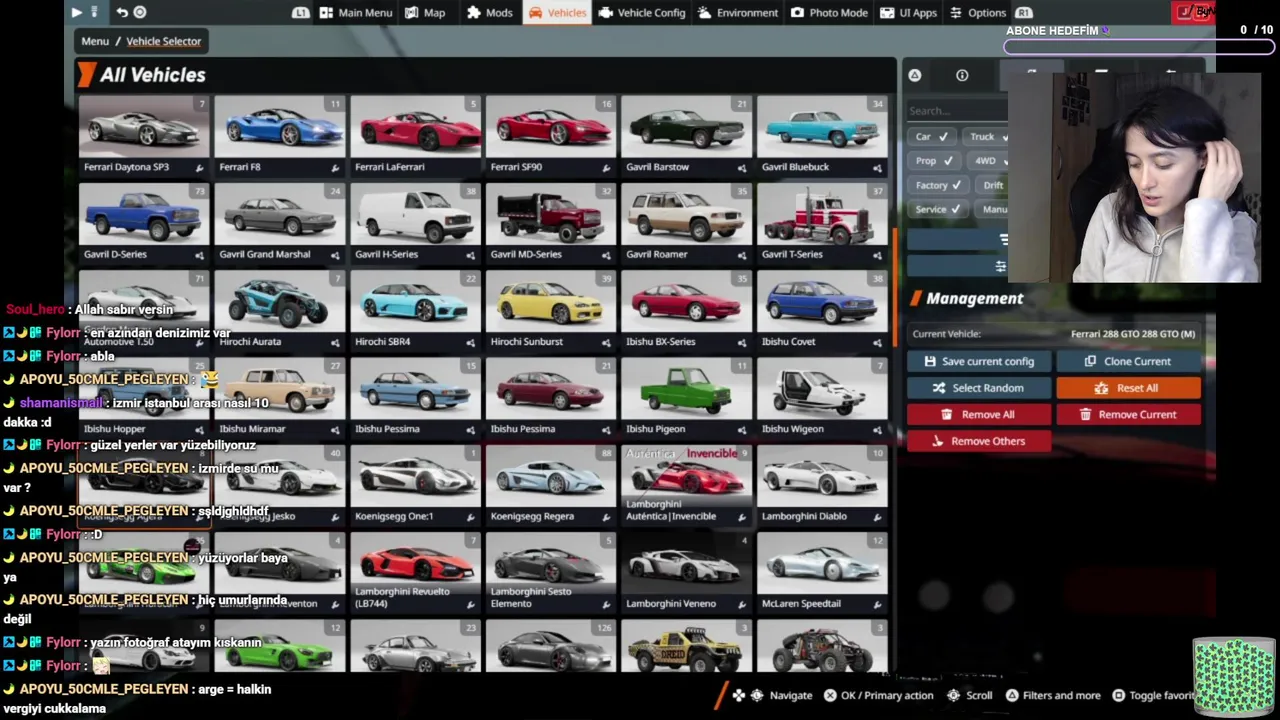
Task: Toggle the Service filter chip
Action: [x=937, y=209]
